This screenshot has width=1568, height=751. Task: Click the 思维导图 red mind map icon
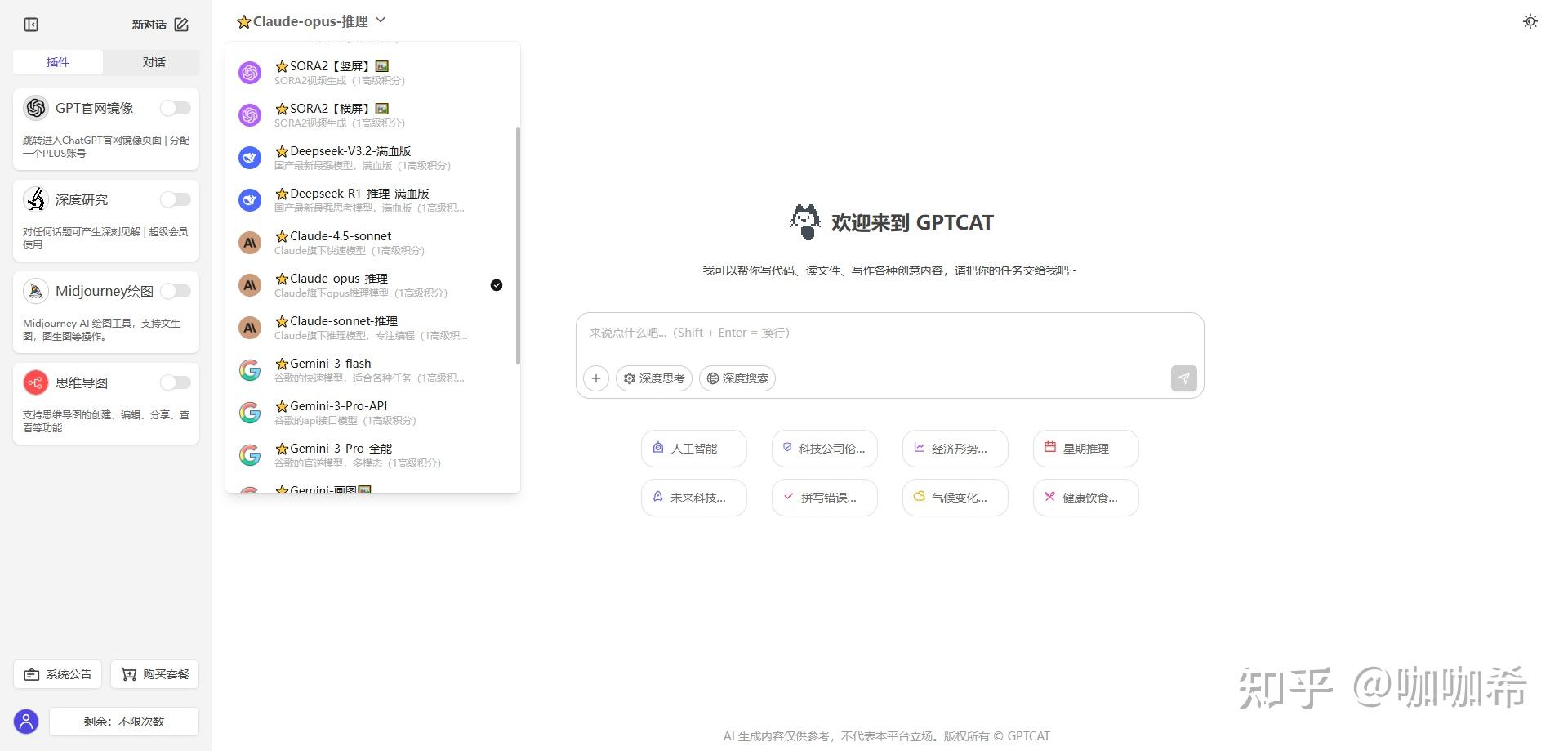(36, 382)
